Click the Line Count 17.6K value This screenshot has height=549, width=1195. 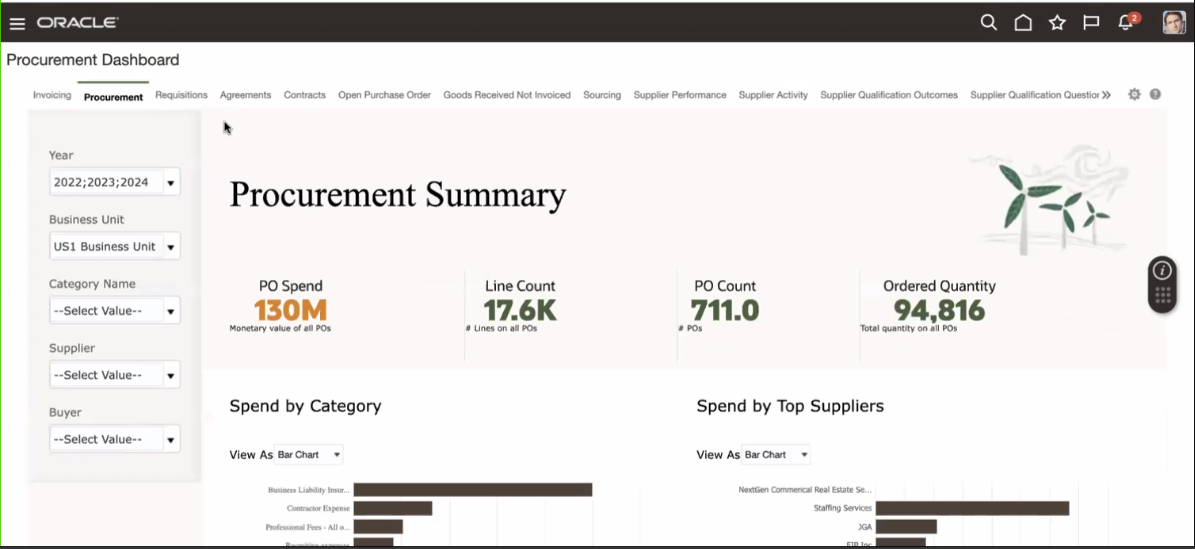coord(521,310)
